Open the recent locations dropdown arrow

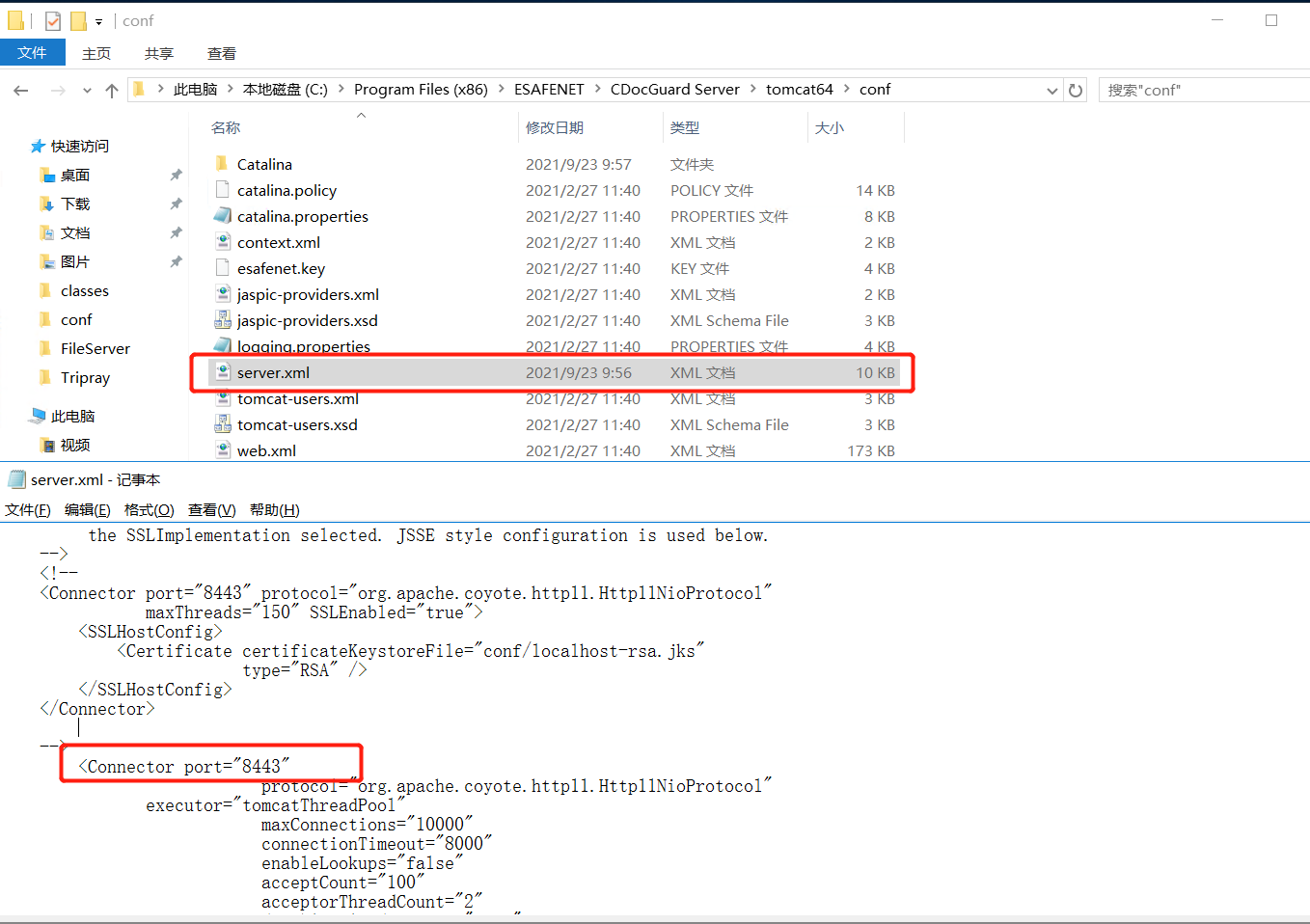87,90
